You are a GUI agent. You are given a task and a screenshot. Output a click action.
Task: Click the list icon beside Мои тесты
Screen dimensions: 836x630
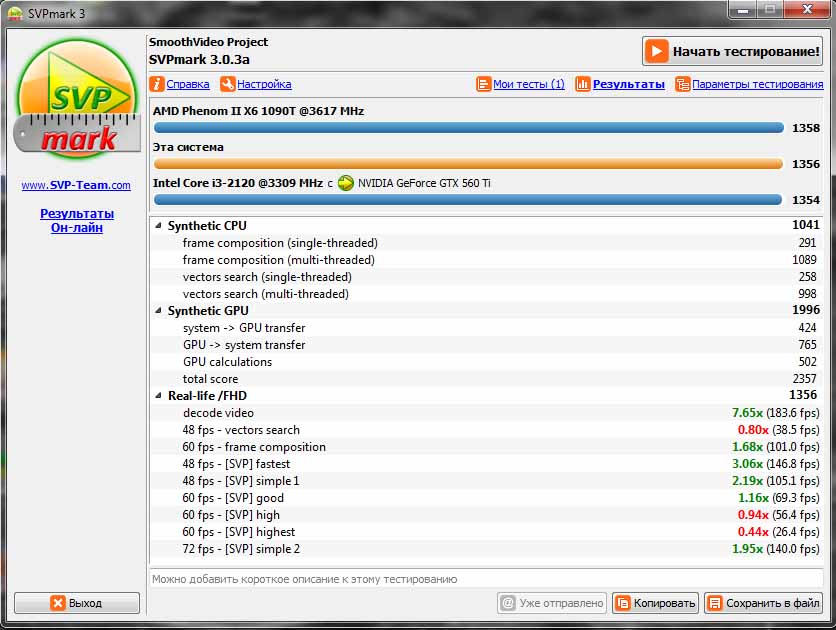point(483,84)
